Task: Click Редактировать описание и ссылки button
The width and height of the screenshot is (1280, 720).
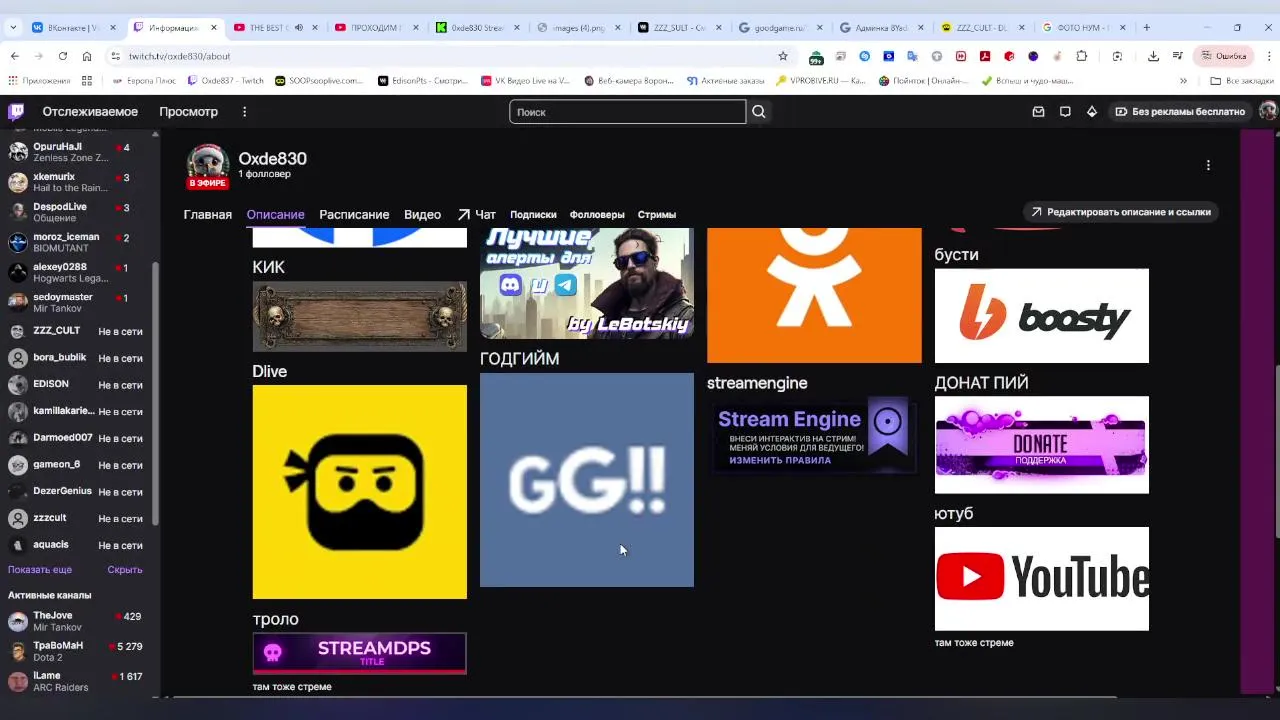Action: 1120,212
